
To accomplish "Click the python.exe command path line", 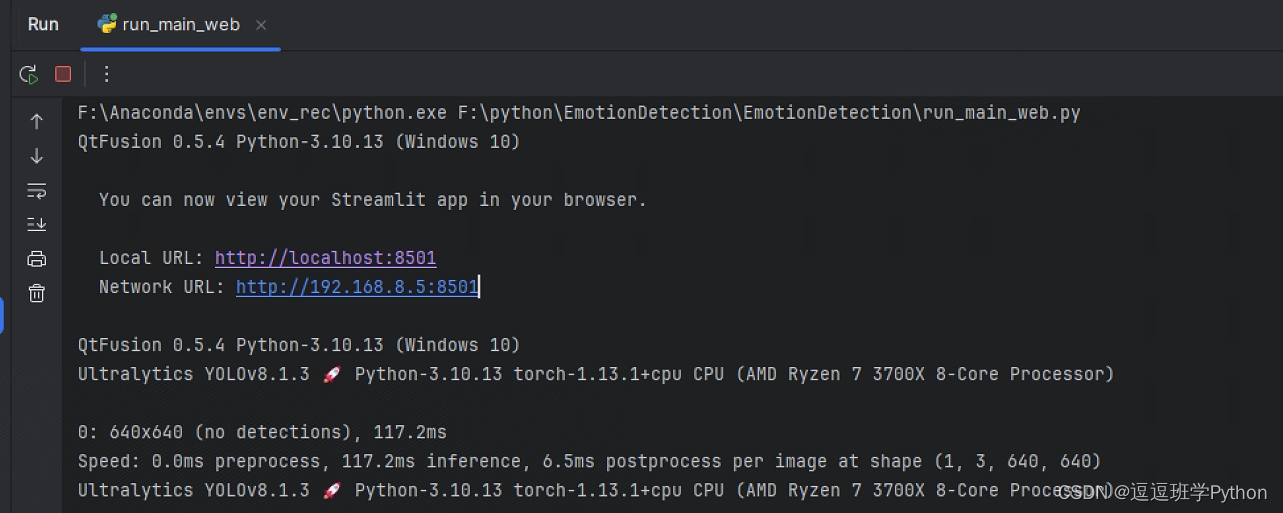I will coord(578,113).
